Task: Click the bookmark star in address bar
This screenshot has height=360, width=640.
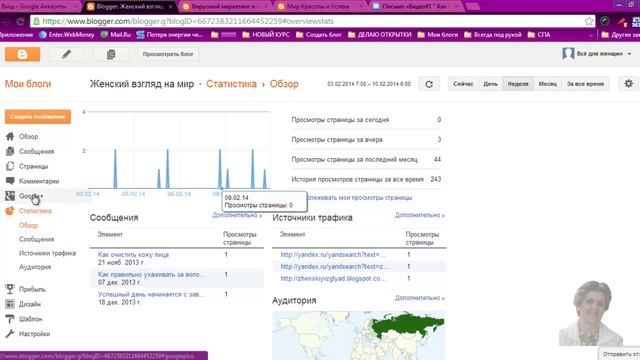Action: (589, 21)
